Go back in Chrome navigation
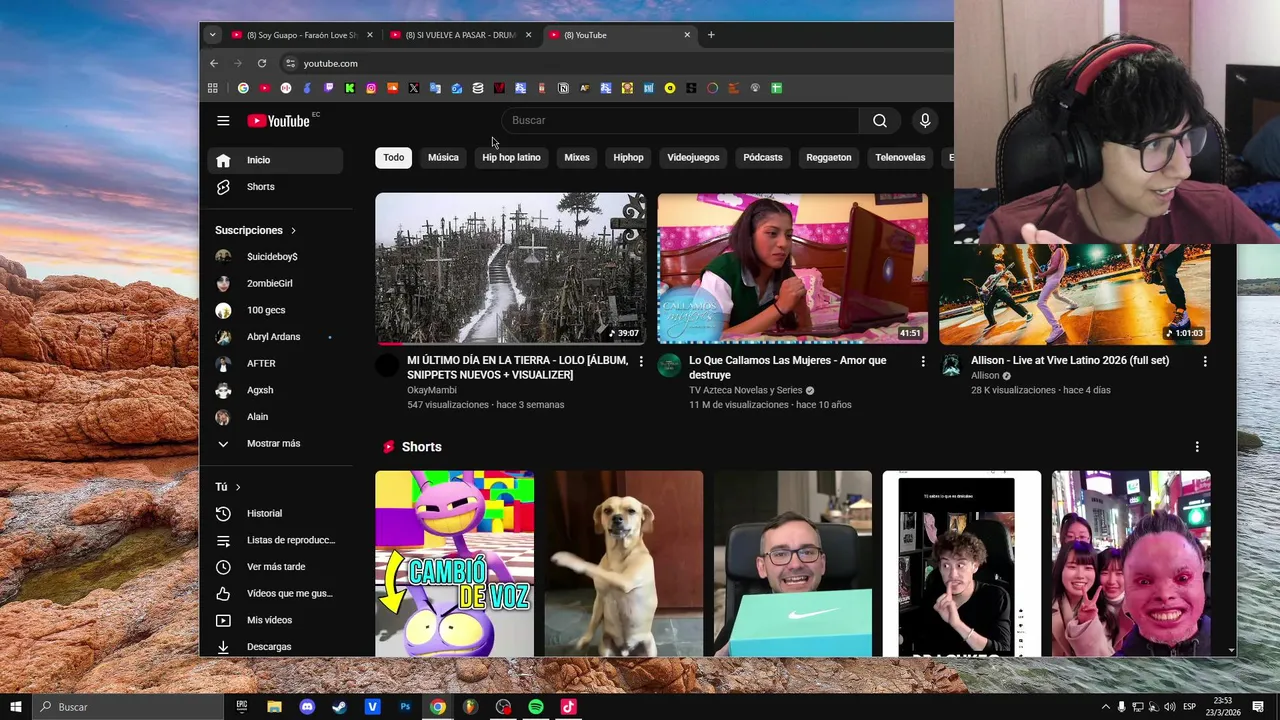The width and height of the screenshot is (1280, 720). pos(214,63)
